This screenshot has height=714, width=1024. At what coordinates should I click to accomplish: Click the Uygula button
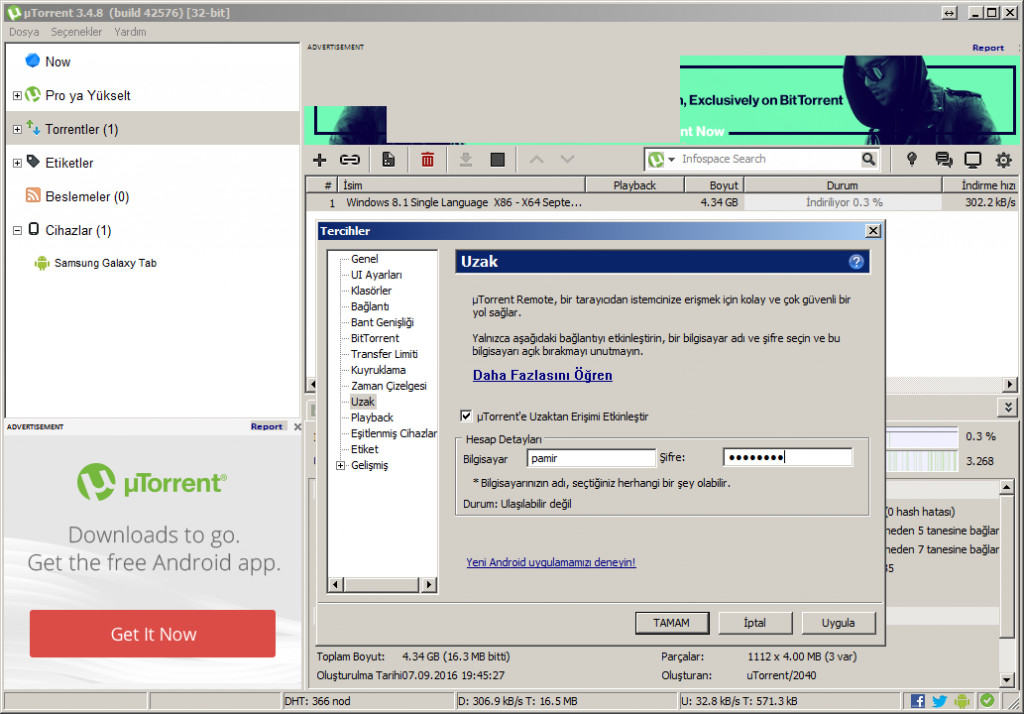click(x=839, y=623)
